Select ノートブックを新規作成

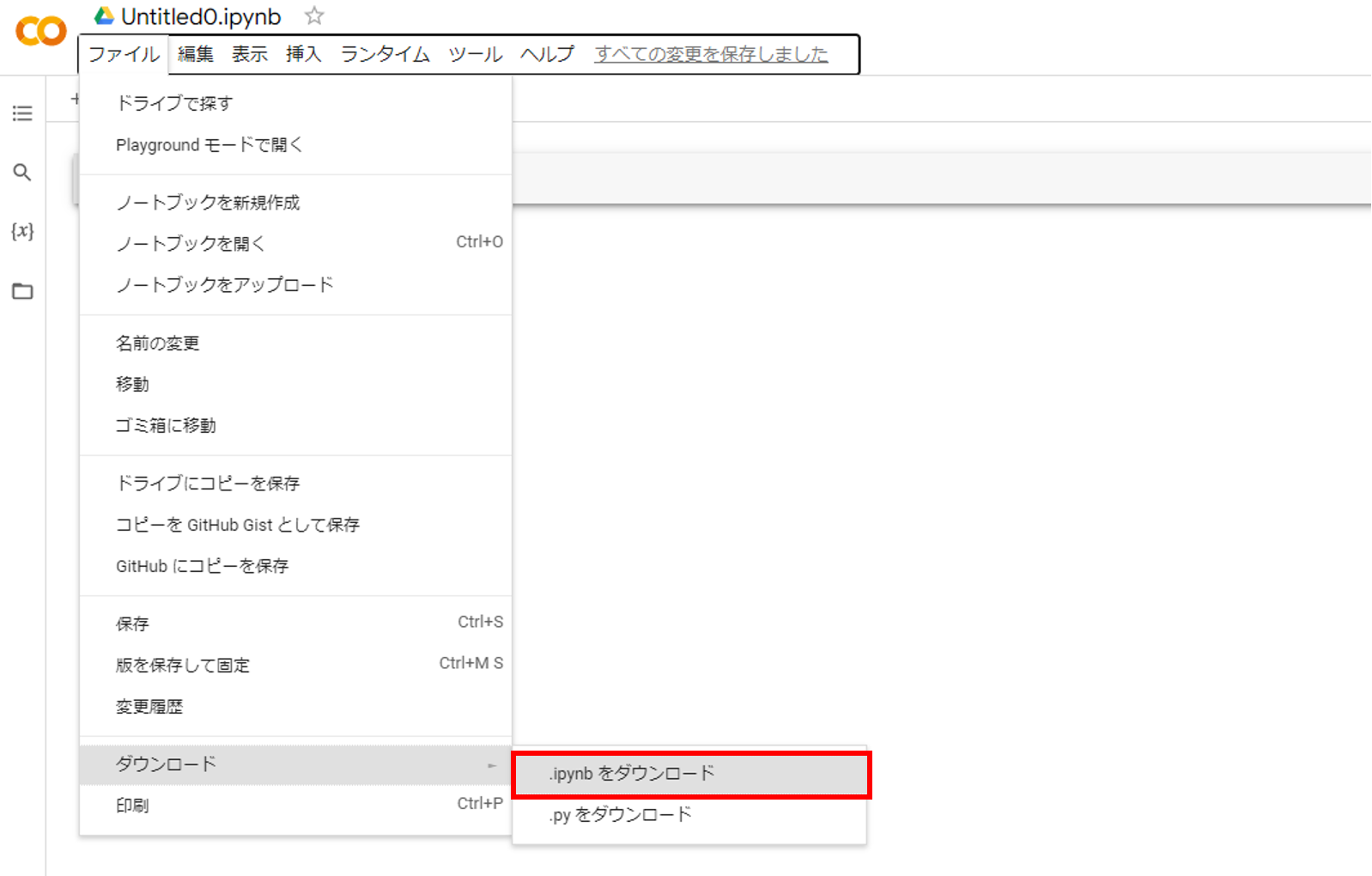coord(208,203)
